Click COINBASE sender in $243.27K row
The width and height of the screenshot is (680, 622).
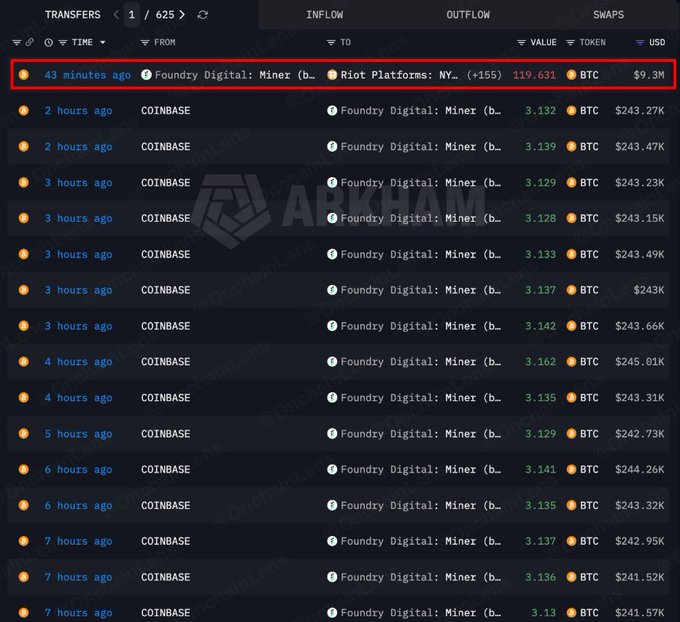point(166,111)
